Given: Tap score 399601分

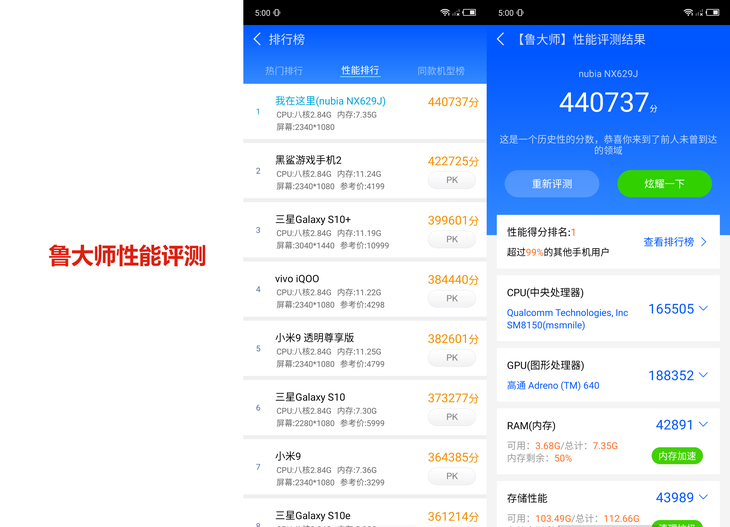Looking at the screenshot, I should click(453, 221).
